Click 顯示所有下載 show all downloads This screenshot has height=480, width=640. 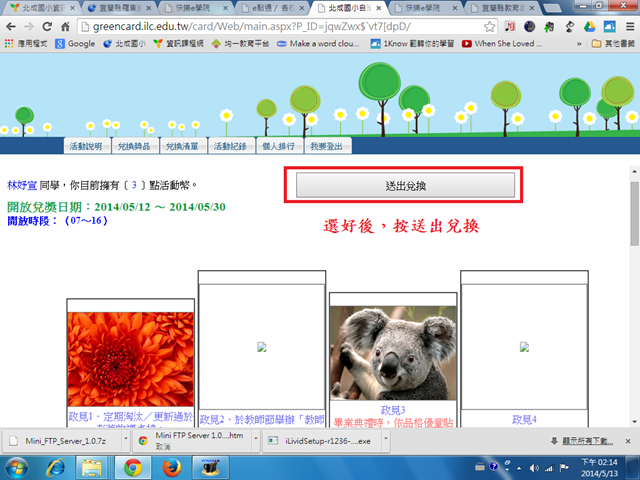(585, 441)
